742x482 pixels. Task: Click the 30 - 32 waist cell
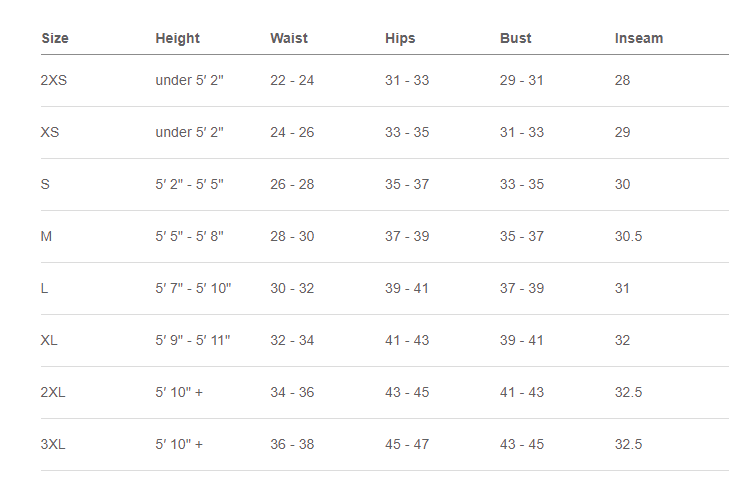coord(292,288)
